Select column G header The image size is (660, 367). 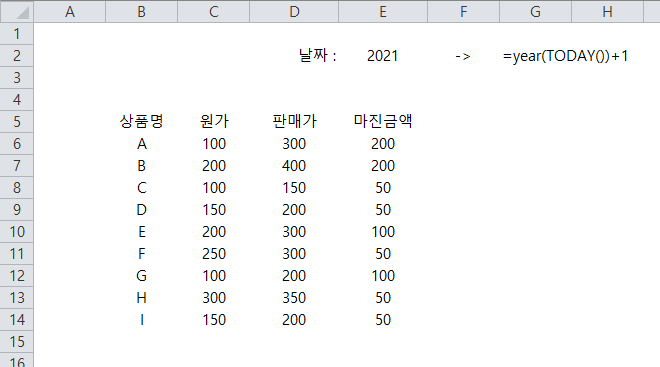pyautogui.click(x=535, y=11)
